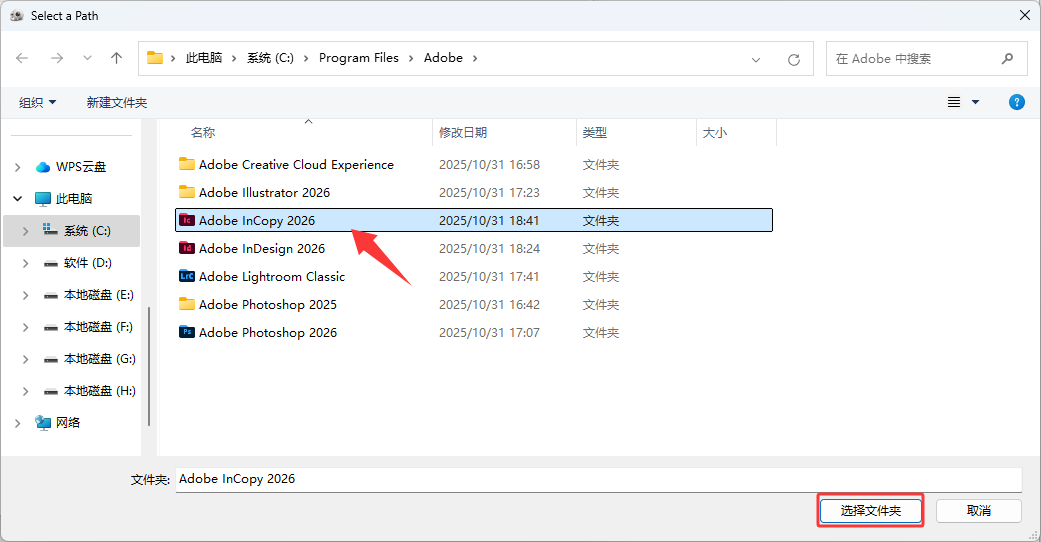
Task: Expand the address bar history dropdown
Action: pos(757,59)
